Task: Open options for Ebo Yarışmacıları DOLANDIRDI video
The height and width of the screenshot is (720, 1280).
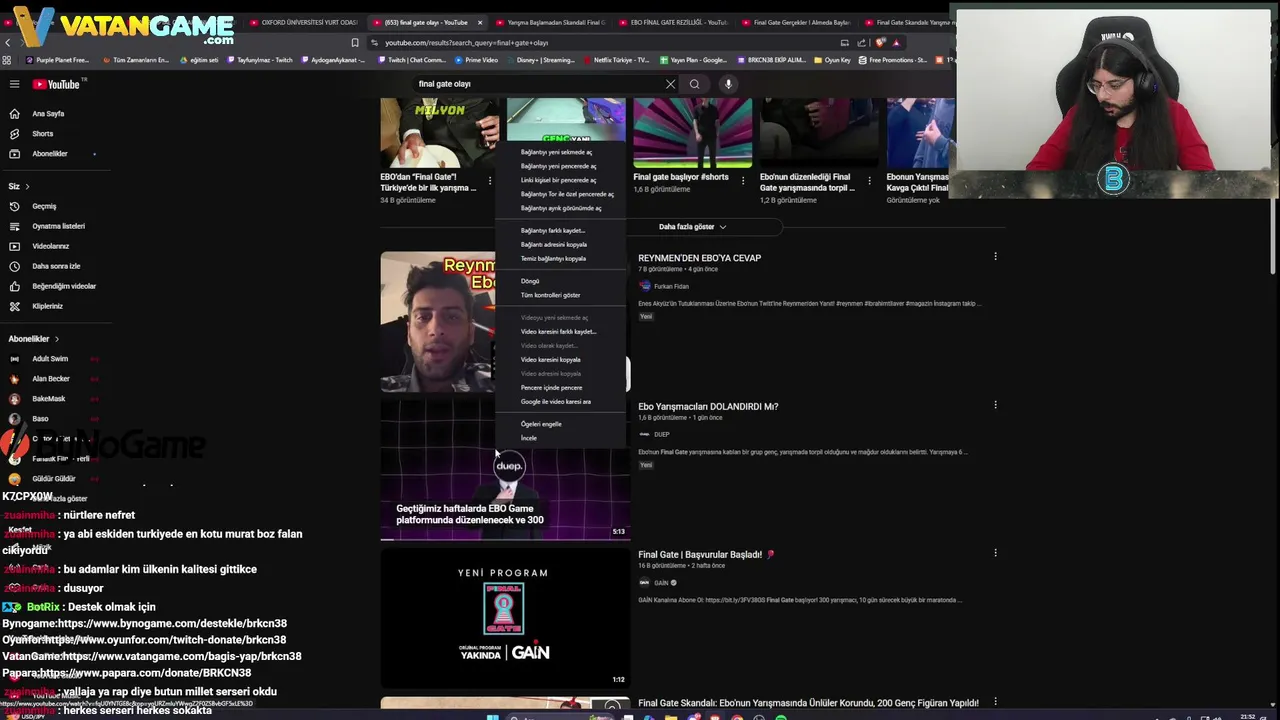Action: [995, 405]
